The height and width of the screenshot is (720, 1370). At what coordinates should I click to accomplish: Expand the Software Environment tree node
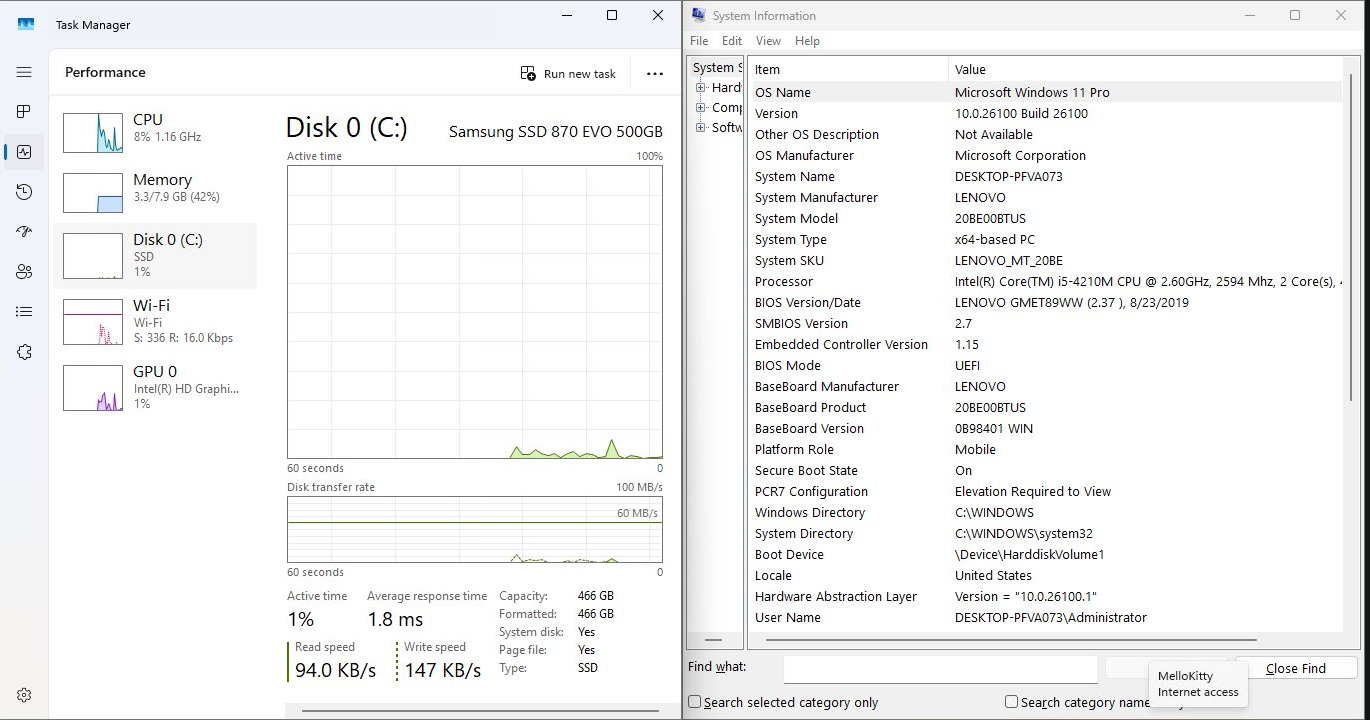701,128
